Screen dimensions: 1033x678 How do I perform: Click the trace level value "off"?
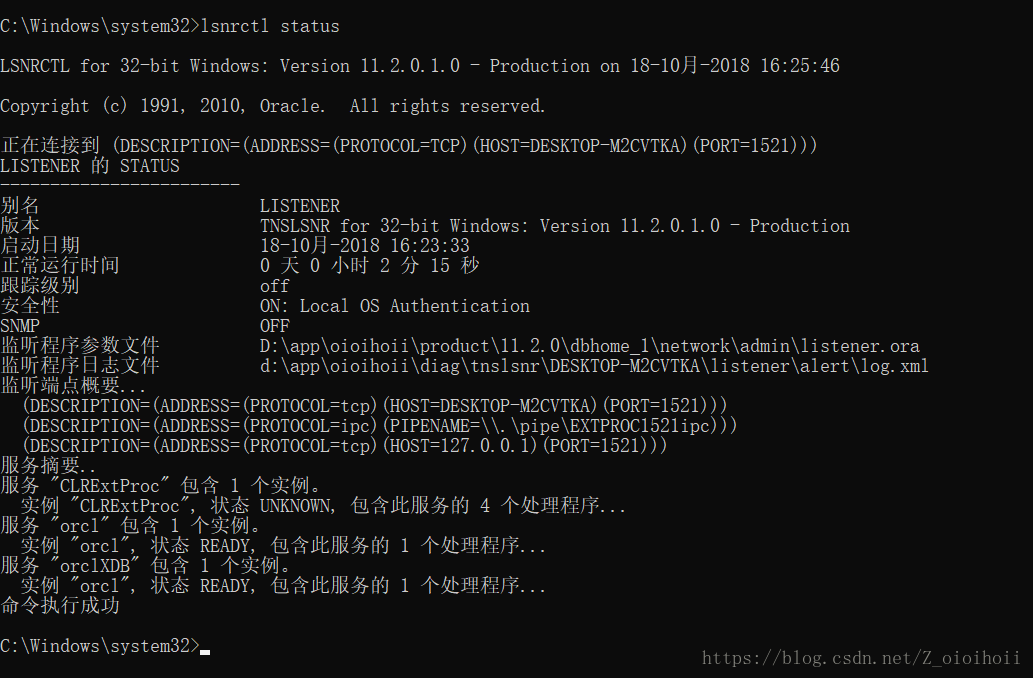[x=275, y=286]
